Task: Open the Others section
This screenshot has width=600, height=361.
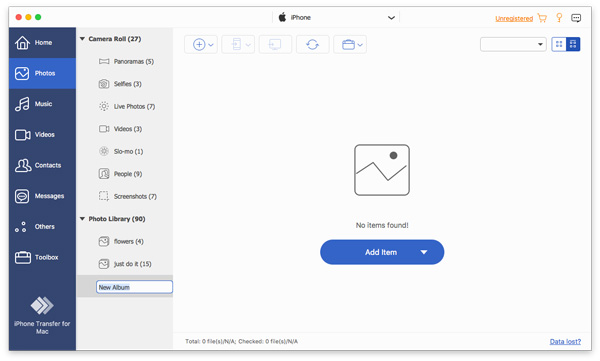Action: (42, 226)
